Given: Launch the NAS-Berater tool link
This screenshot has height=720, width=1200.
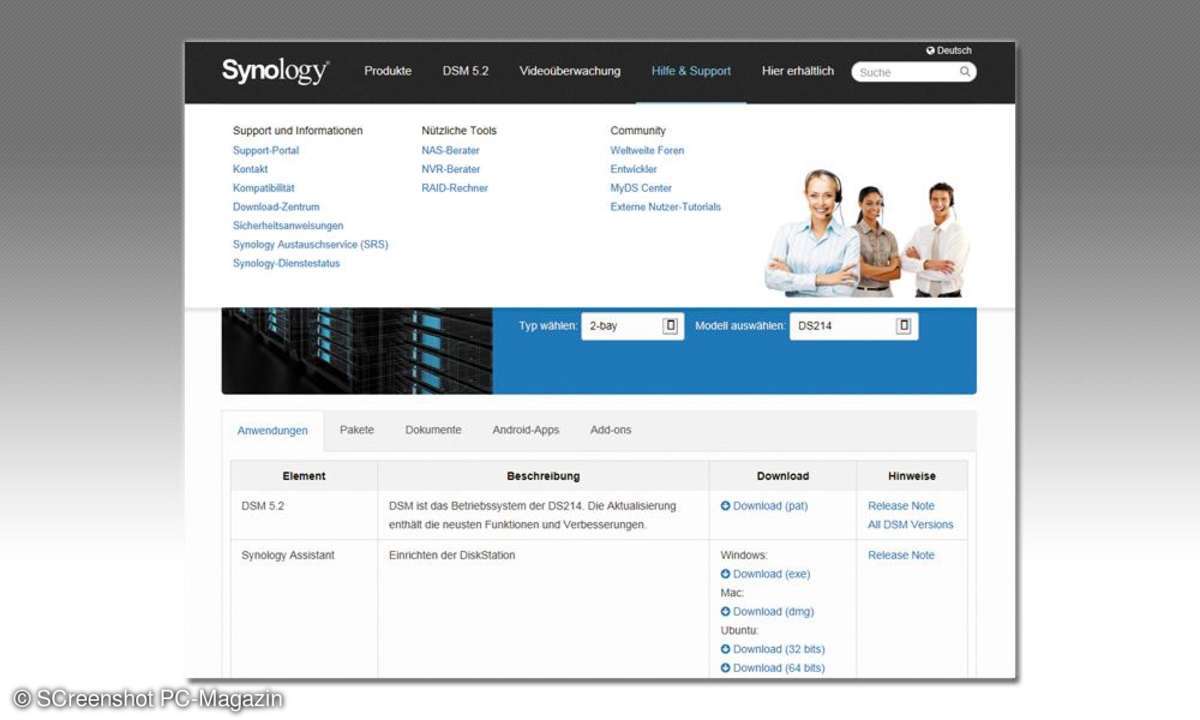Looking at the screenshot, I should [451, 151].
